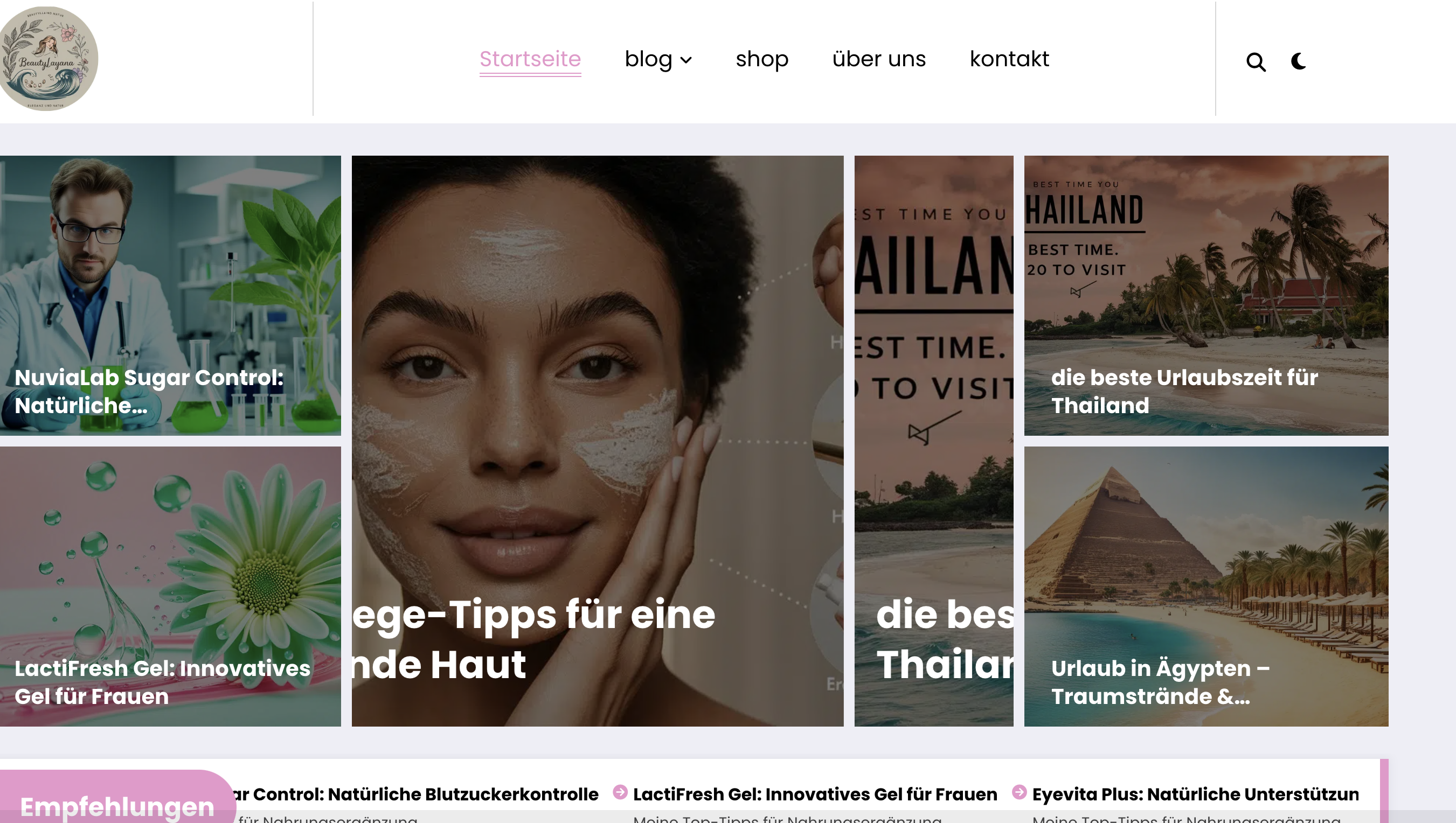Select the face skincare slider image

[x=597, y=441]
